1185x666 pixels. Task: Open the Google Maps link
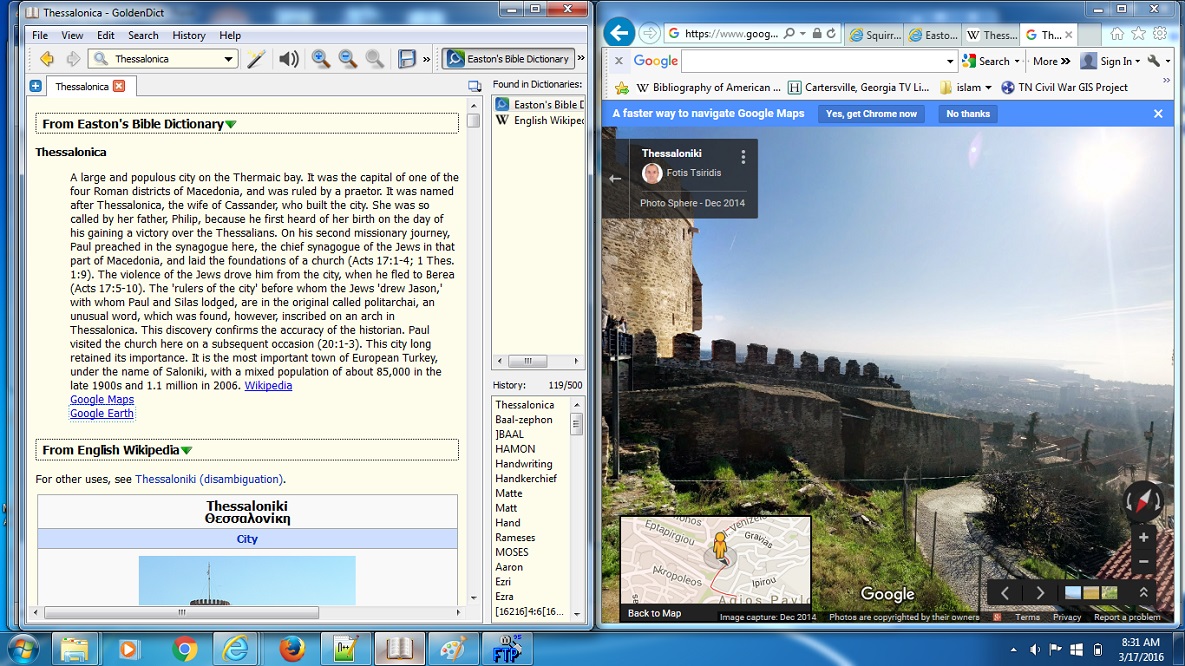click(x=102, y=399)
